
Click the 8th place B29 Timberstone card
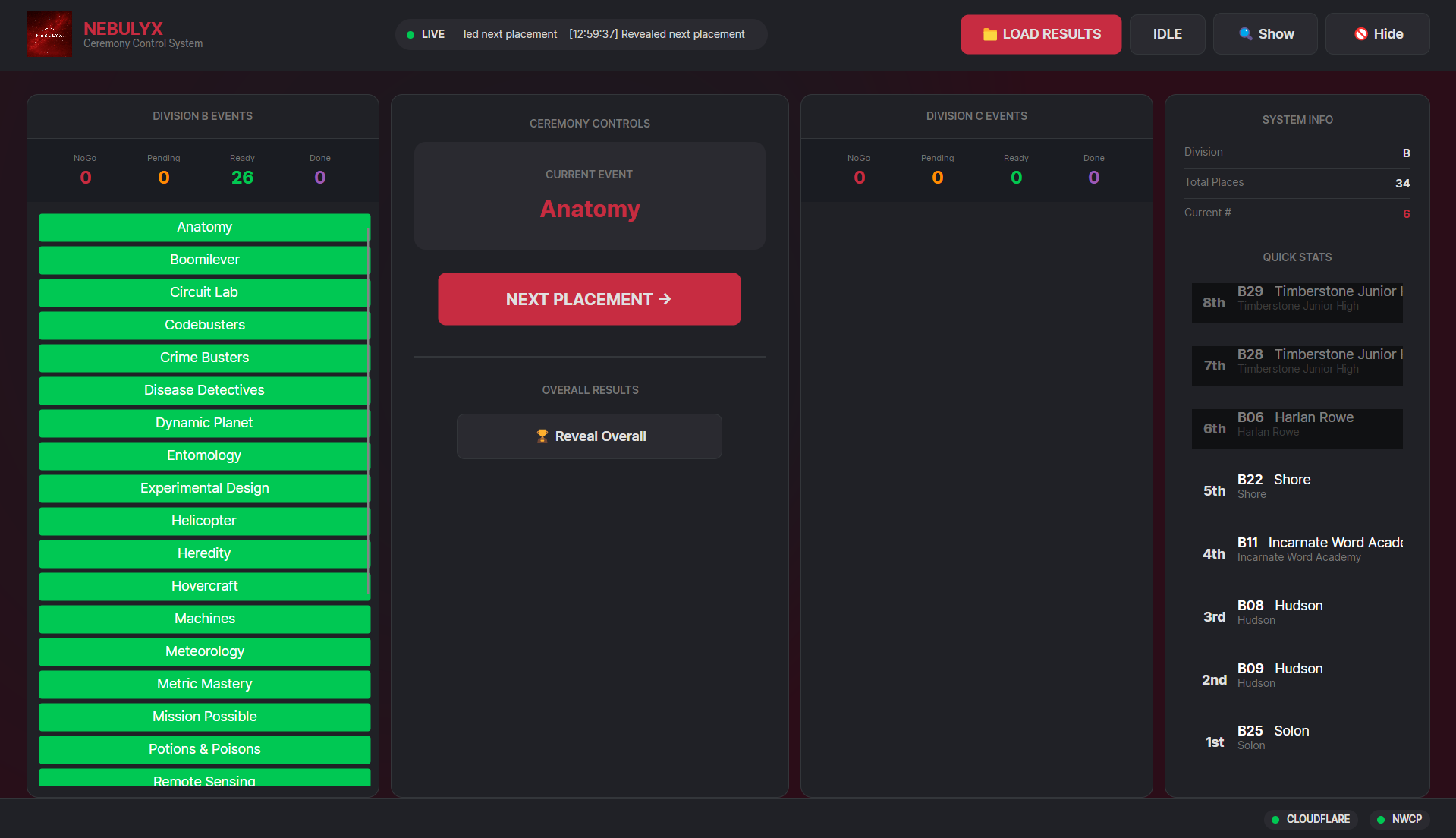click(x=1297, y=303)
